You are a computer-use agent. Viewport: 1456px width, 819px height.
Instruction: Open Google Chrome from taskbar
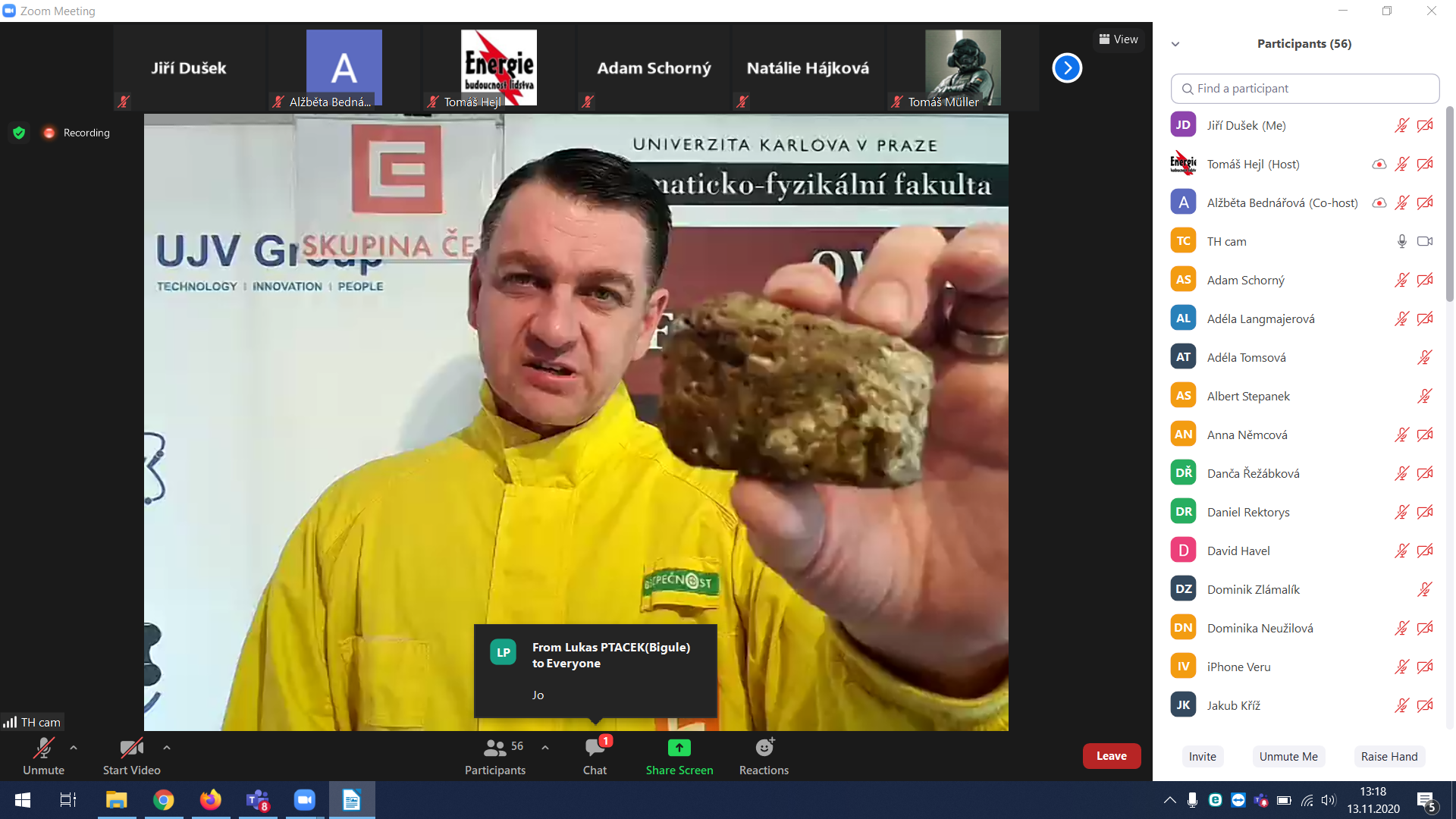[x=163, y=800]
